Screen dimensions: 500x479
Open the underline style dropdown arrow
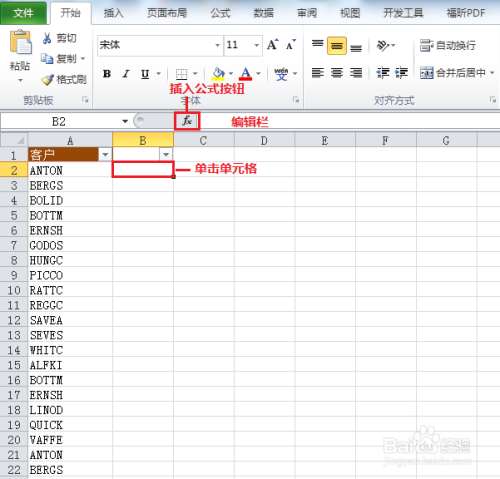point(158,74)
